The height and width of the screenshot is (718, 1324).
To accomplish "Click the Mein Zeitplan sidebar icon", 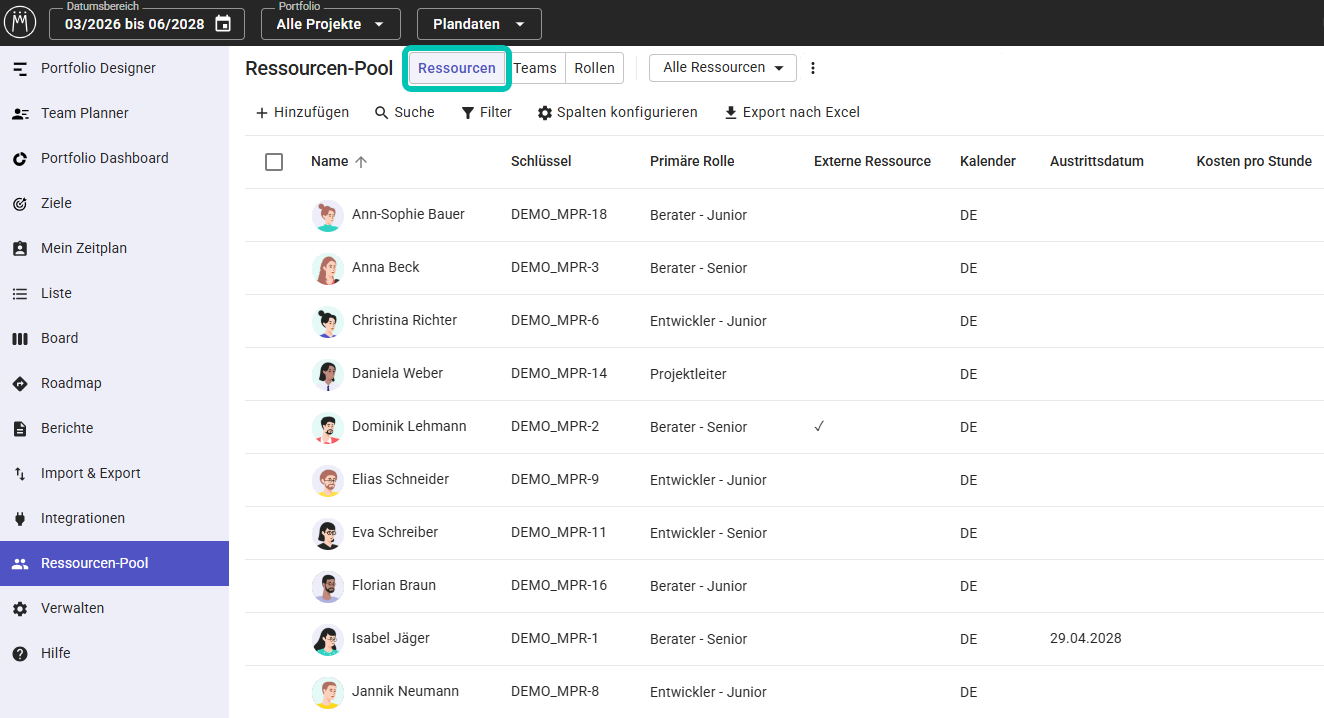I will pos(20,249).
